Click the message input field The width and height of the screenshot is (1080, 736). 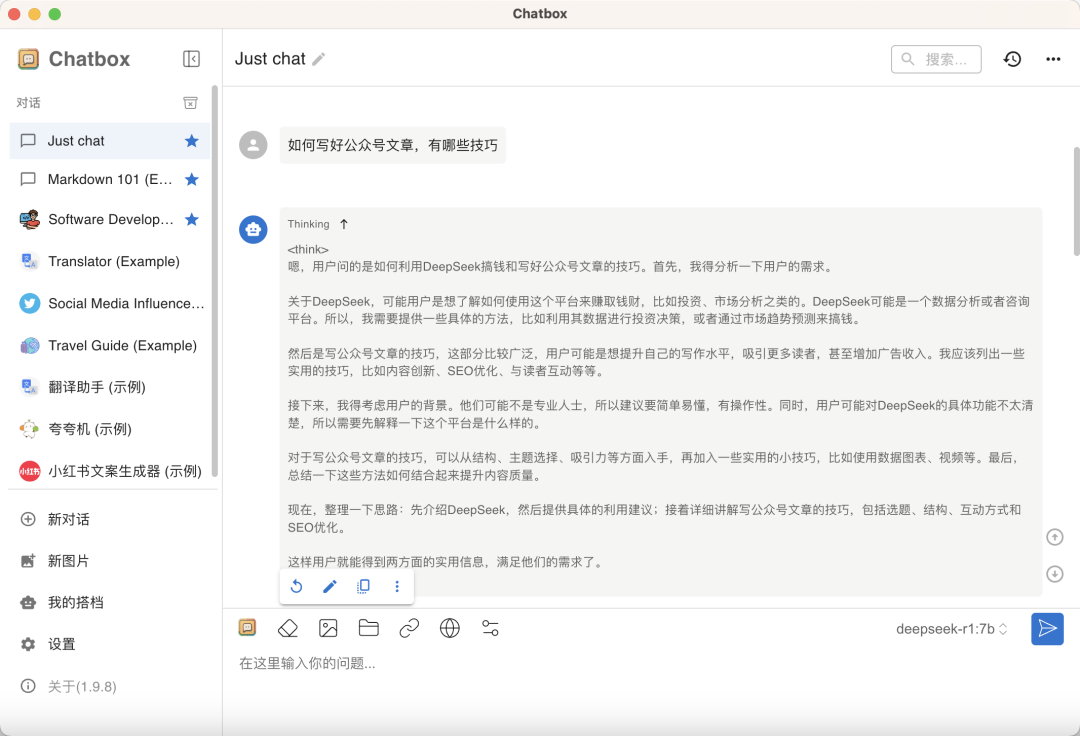coord(651,664)
